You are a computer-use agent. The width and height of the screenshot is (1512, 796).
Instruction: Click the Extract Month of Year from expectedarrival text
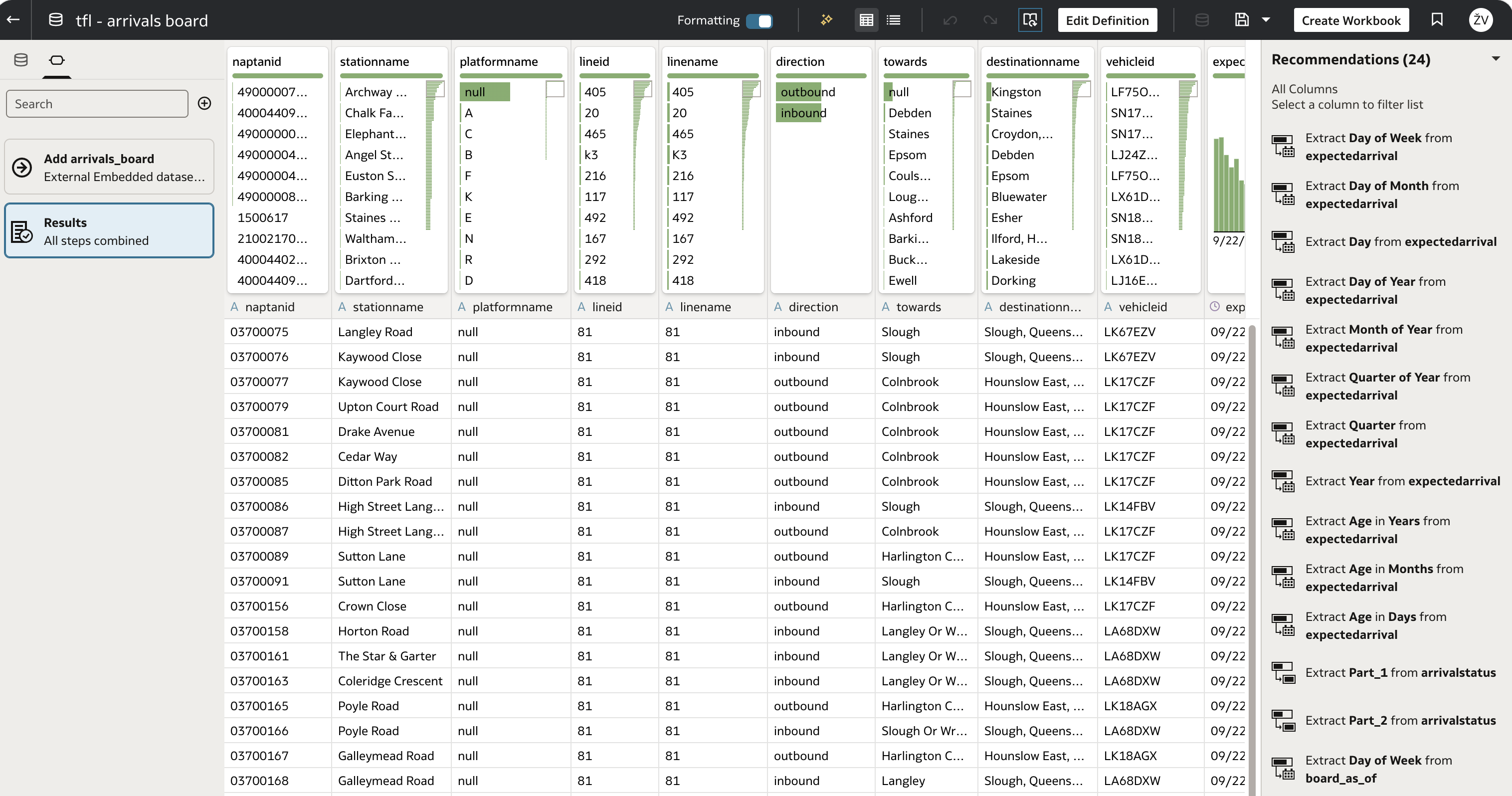1383,338
